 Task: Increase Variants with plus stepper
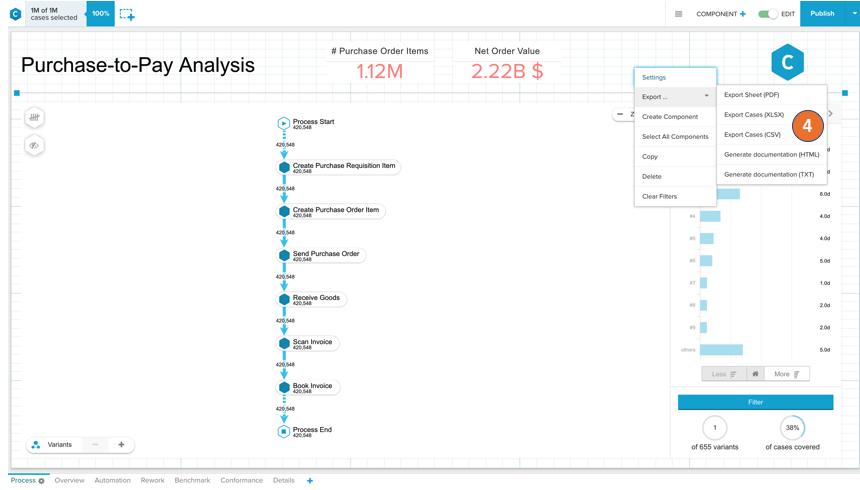[x=121, y=445]
